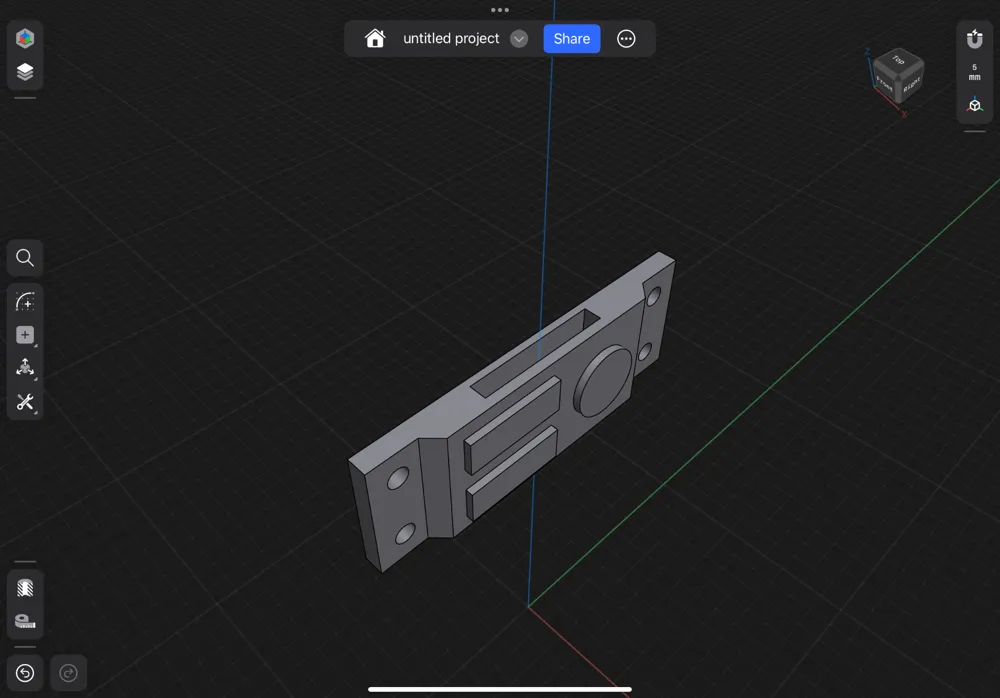The image size is (1000, 698).
Task: Select Top face on orientation cube
Action: (x=898, y=61)
